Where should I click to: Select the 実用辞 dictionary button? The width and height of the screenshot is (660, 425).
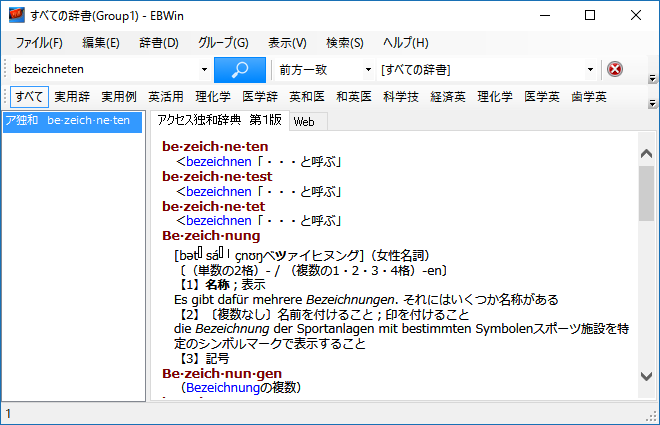pyautogui.click(x=72, y=97)
